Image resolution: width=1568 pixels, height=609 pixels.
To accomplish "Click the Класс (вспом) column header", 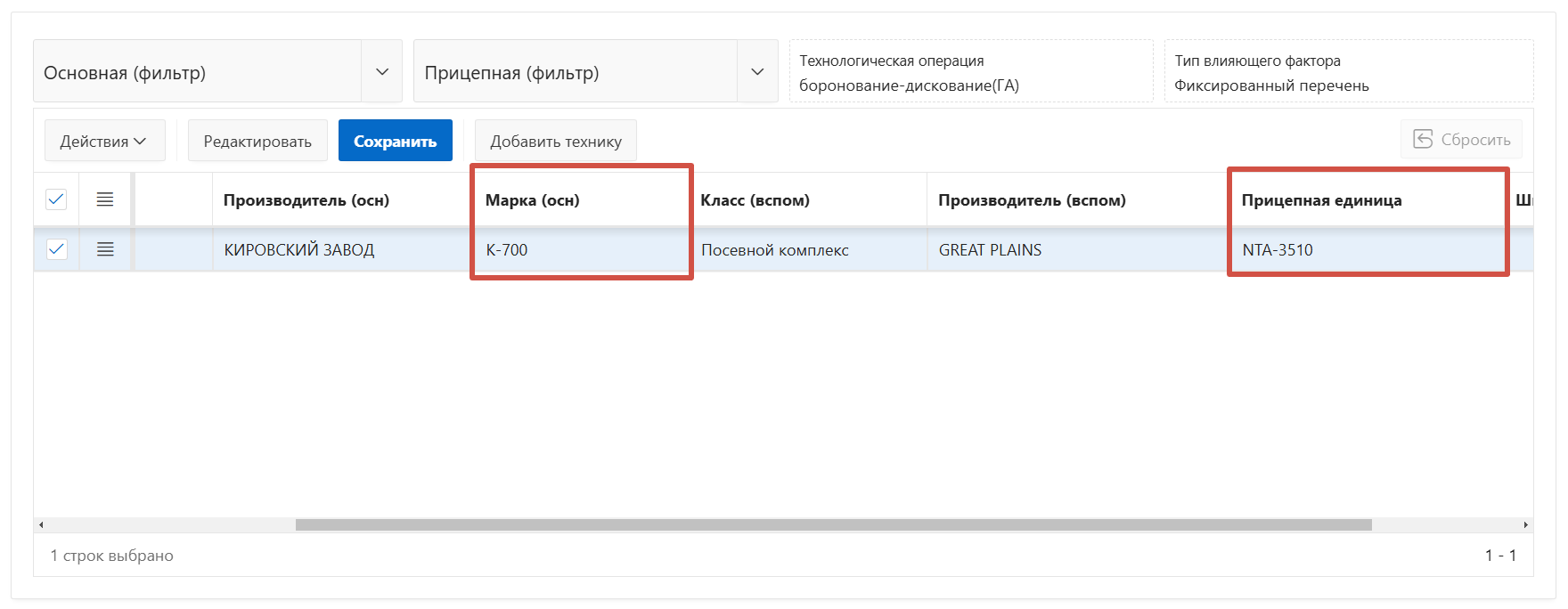I will click(x=755, y=200).
